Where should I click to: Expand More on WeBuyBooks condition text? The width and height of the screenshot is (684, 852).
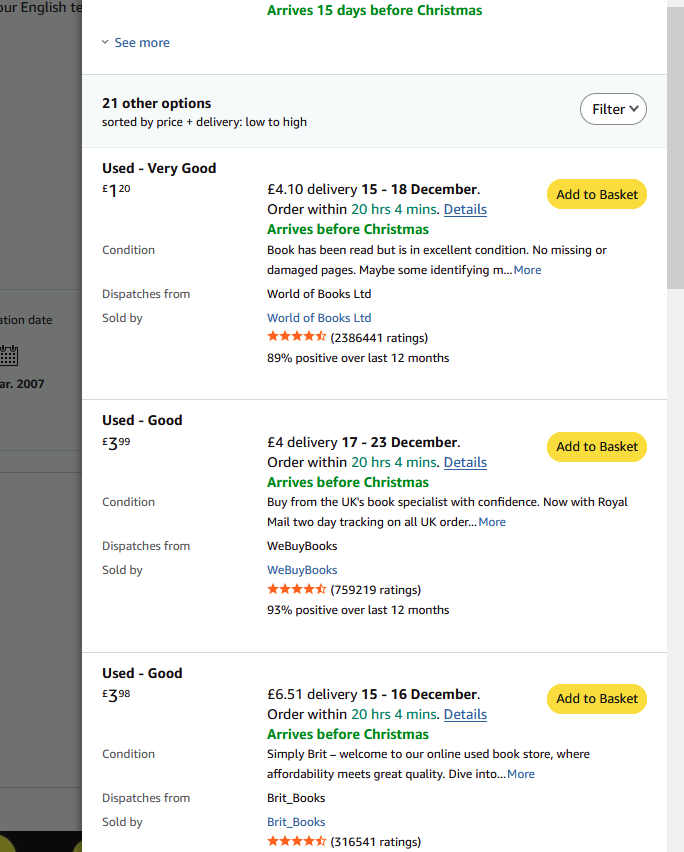491,522
